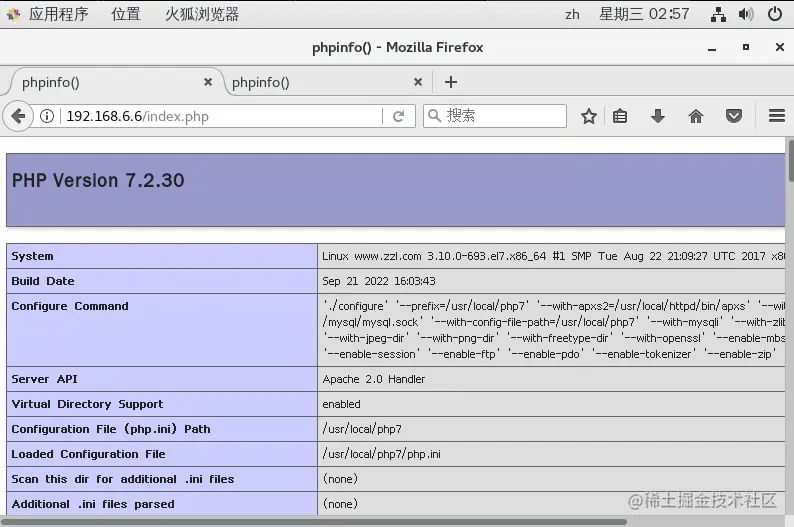Open the Firefox hamburger menu

pos(776,116)
